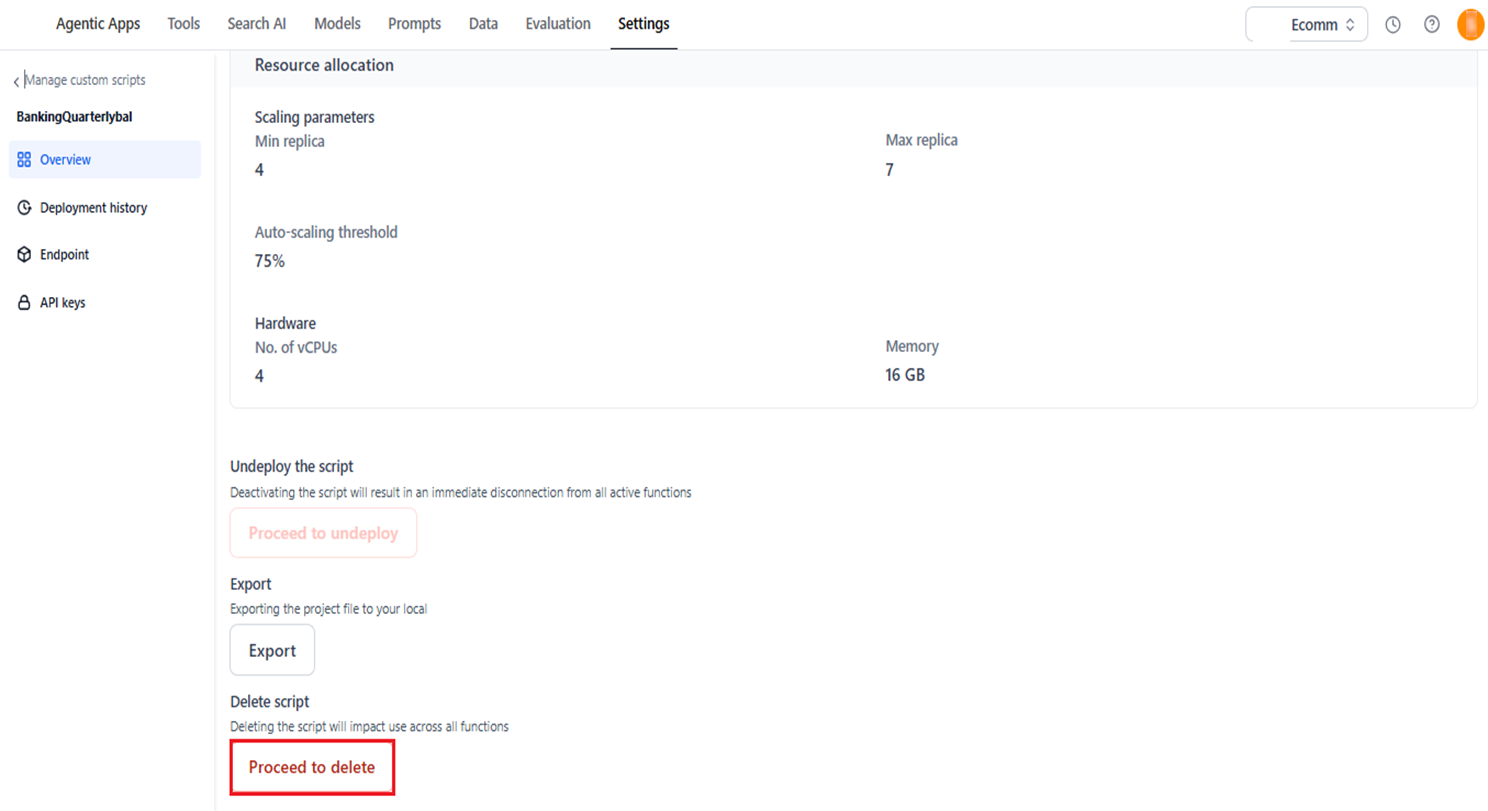Click the Endpoint cube icon
Screen dimensions: 1488x811
pos(22,254)
